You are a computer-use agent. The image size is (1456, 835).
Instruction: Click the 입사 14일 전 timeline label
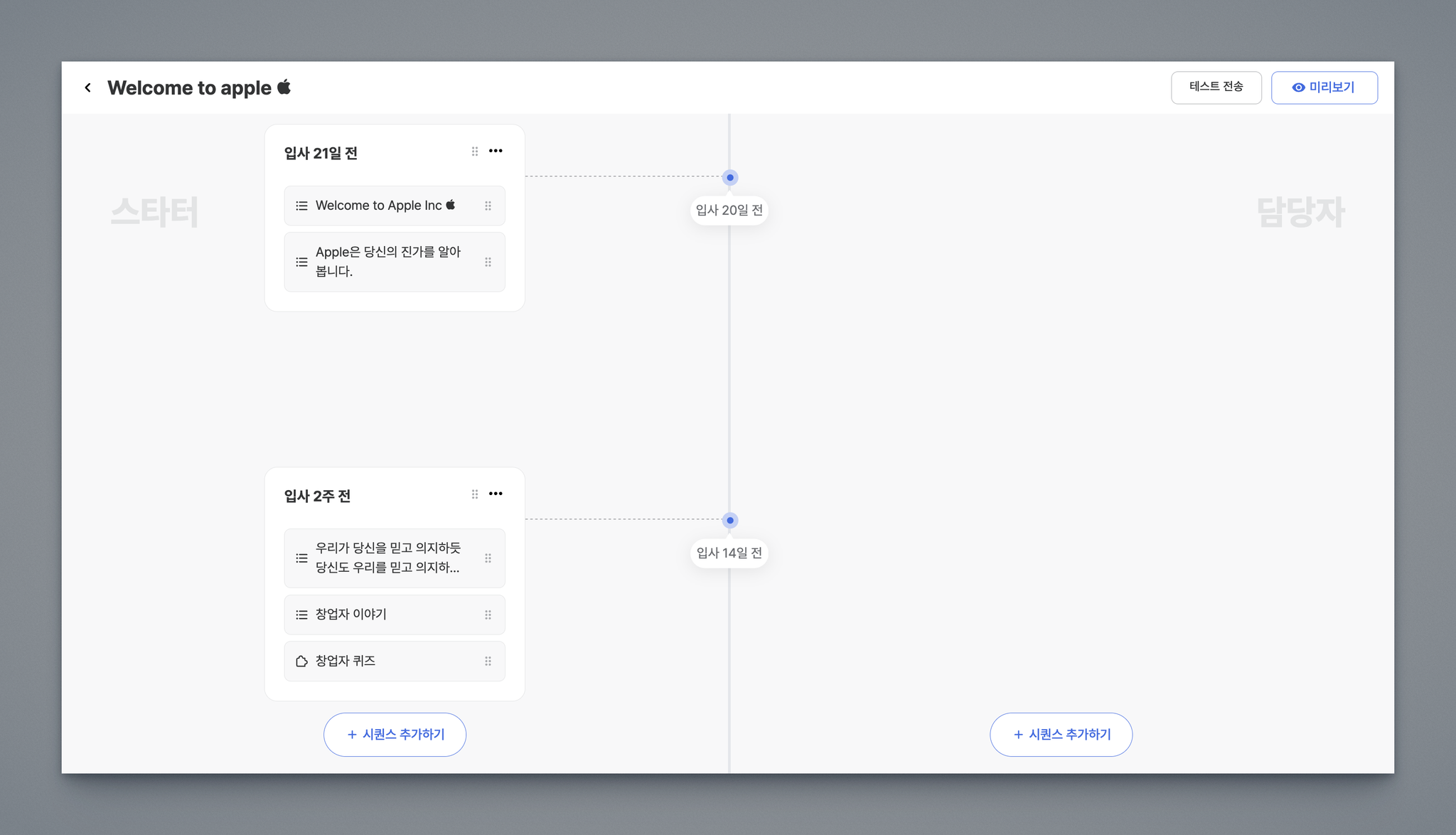point(729,553)
